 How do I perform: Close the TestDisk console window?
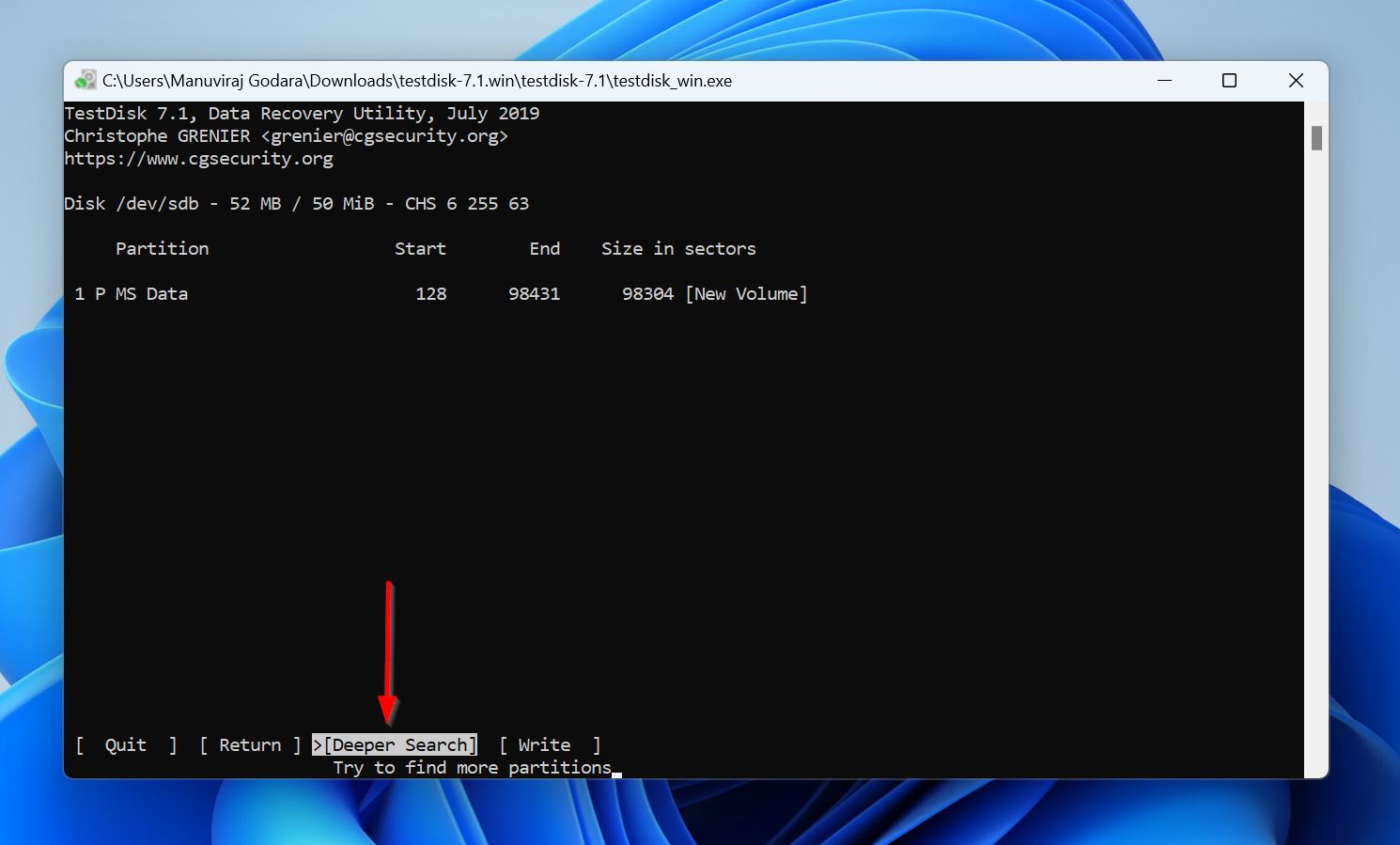point(1296,81)
